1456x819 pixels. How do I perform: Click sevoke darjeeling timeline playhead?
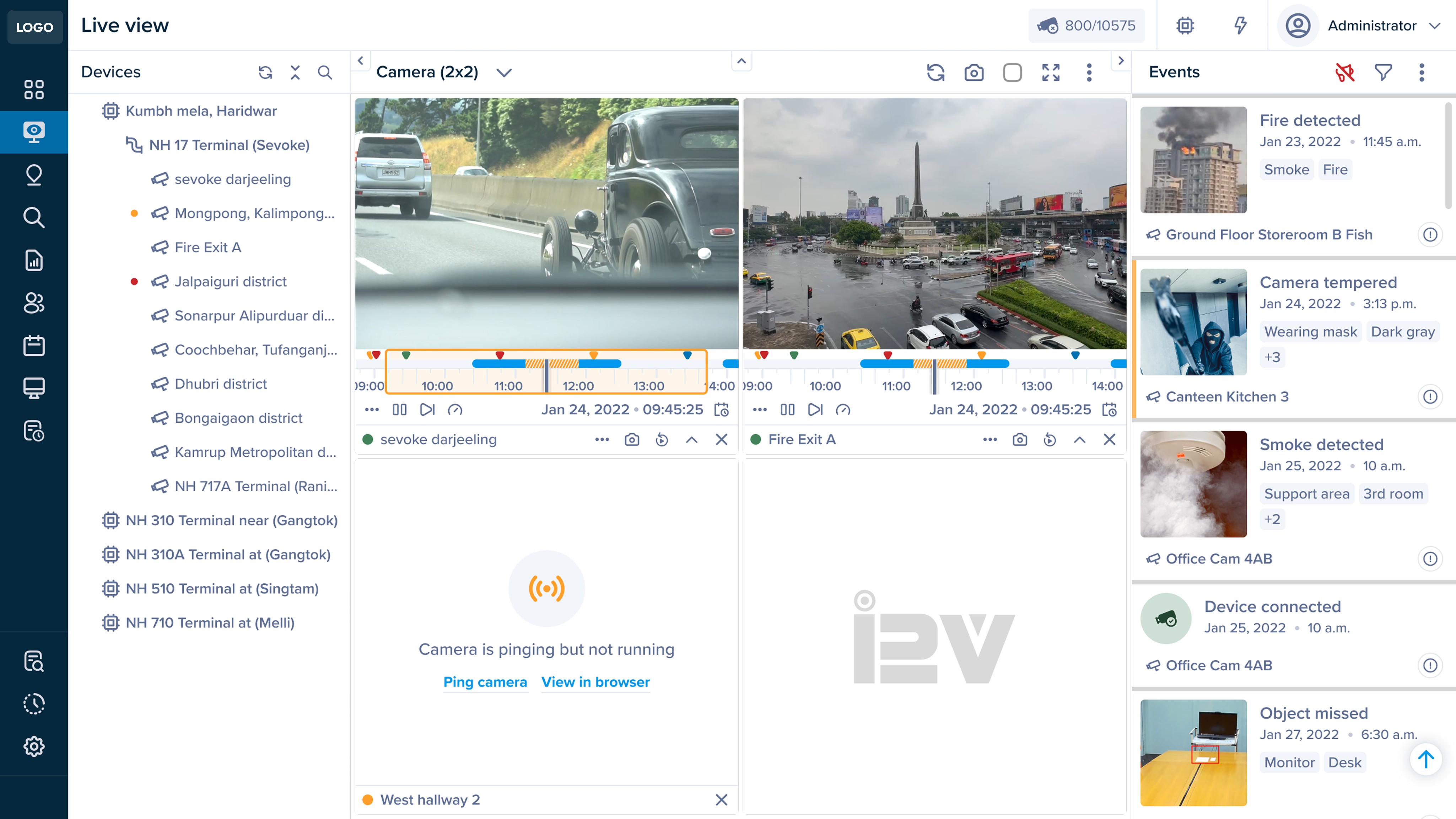pyautogui.click(x=546, y=376)
